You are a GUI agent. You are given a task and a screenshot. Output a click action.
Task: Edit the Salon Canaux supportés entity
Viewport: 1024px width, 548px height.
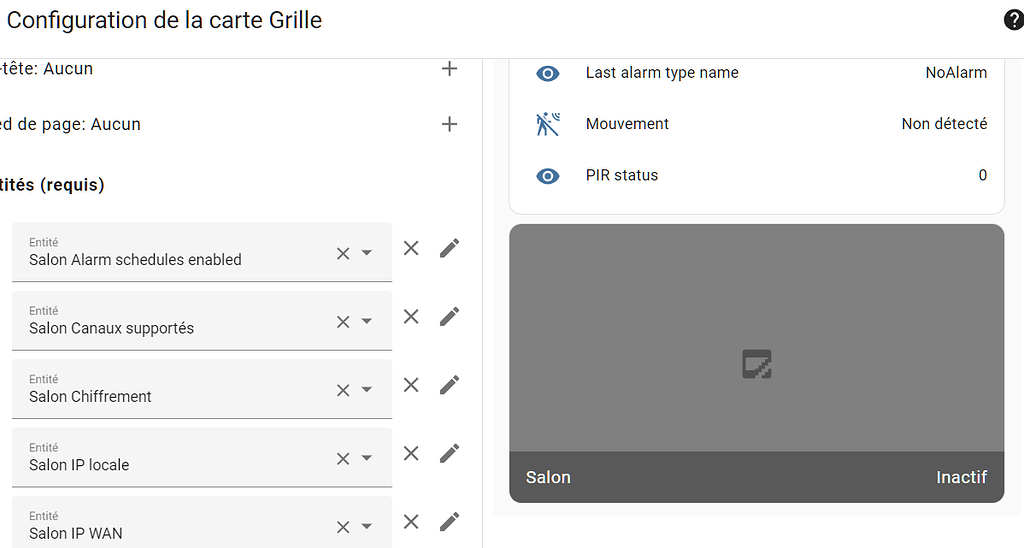click(450, 317)
